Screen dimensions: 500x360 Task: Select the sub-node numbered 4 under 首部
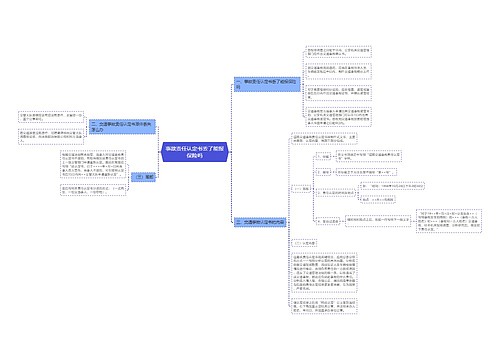tap(328, 221)
